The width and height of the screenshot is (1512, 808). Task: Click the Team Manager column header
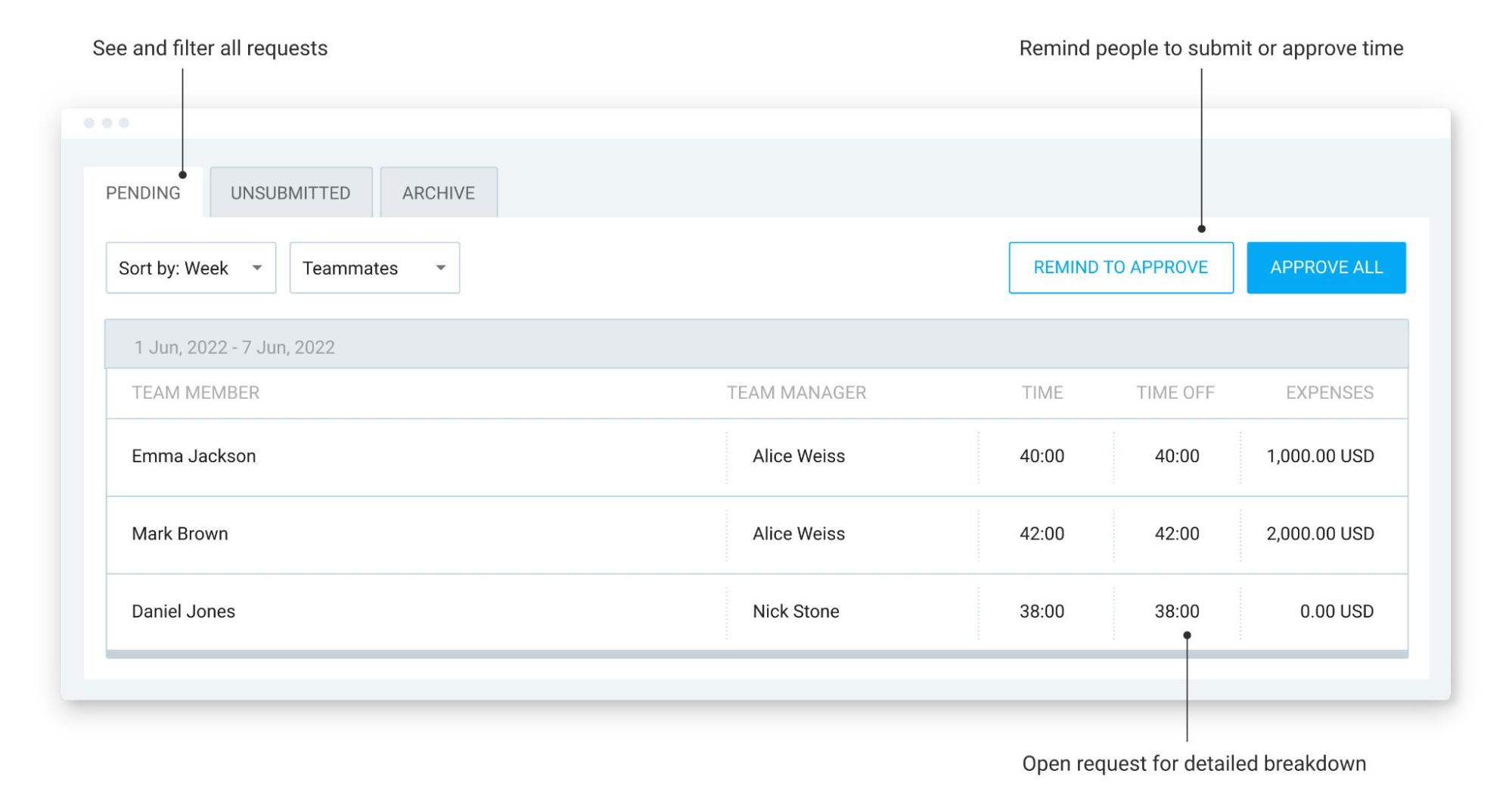pyautogui.click(x=796, y=393)
